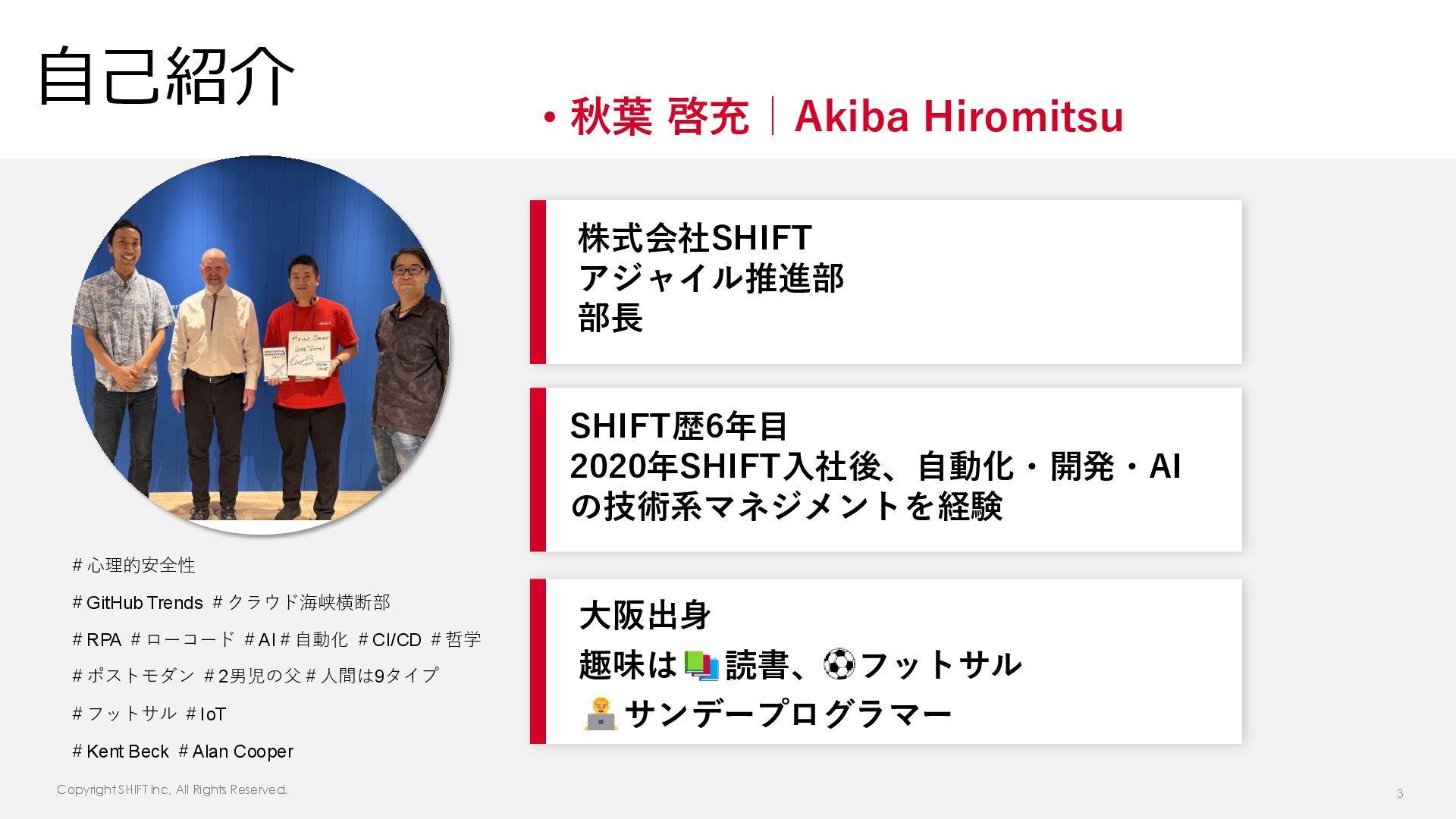Click the programmer emoji icon
Screen dimensions: 1456x819
tap(601, 714)
